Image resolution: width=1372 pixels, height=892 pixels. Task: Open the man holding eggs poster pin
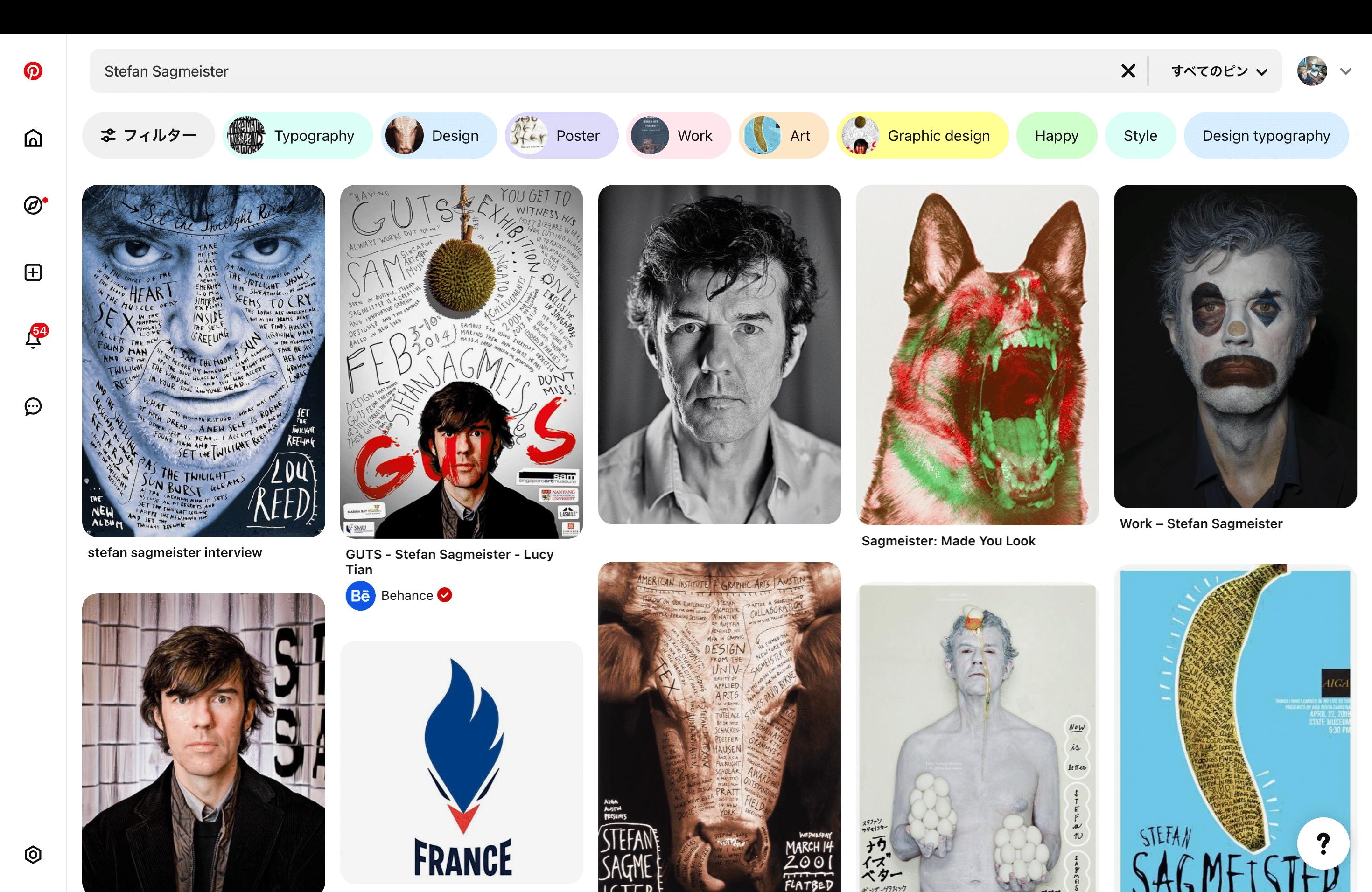point(977,737)
